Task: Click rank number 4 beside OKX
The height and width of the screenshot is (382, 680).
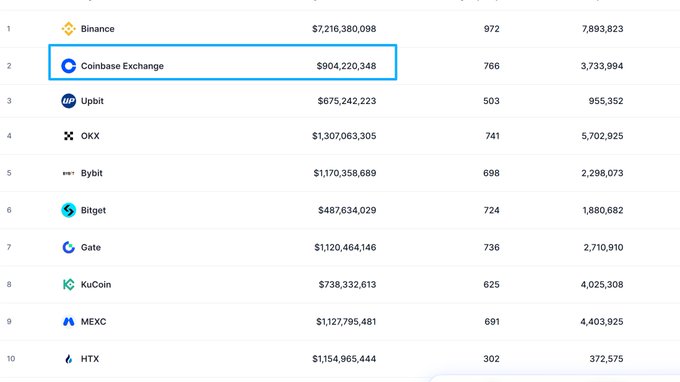Action: click(x=9, y=136)
